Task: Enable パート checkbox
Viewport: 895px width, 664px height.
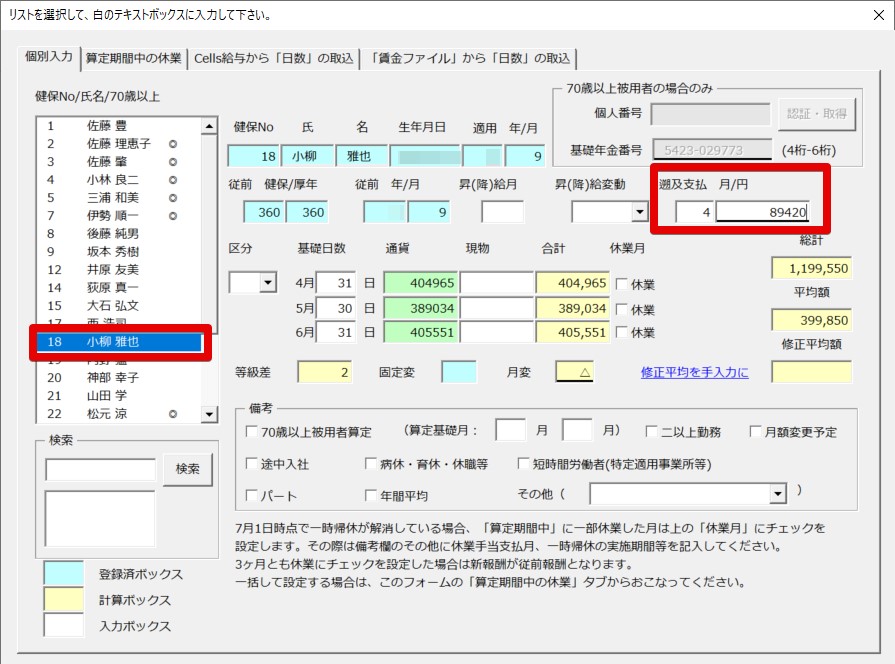Action: 251,495
